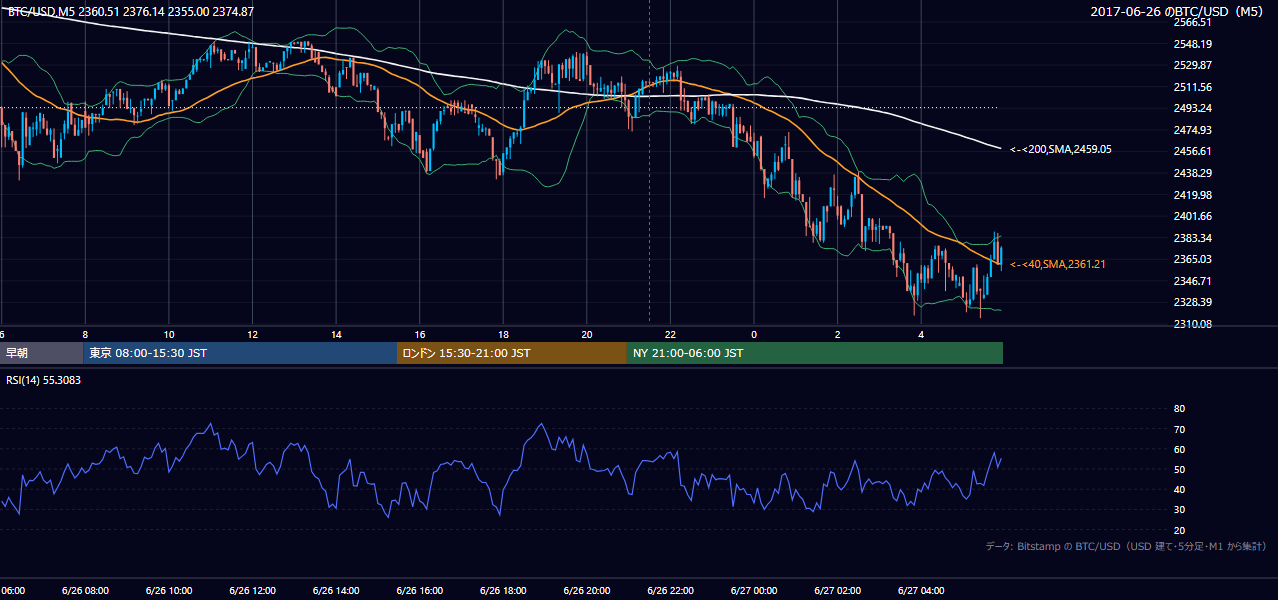The height and width of the screenshot is (600, 1278).
Task: Click the hour 0 label under the price chart
Action: [x=754, y=335]
